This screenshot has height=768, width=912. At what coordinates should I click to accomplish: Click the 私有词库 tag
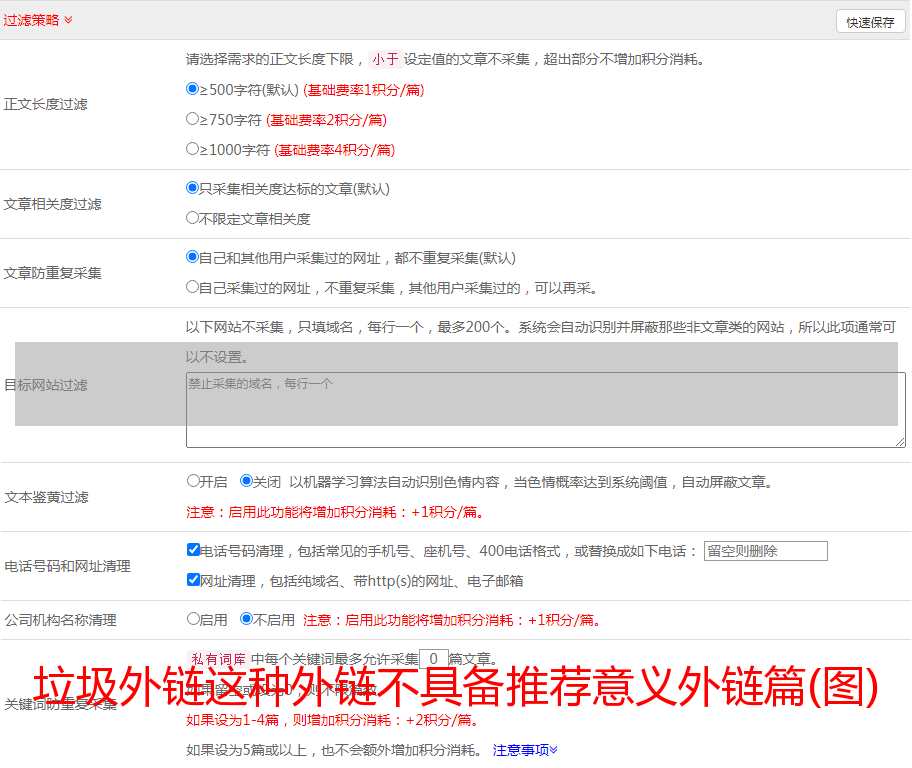point(219,659)
